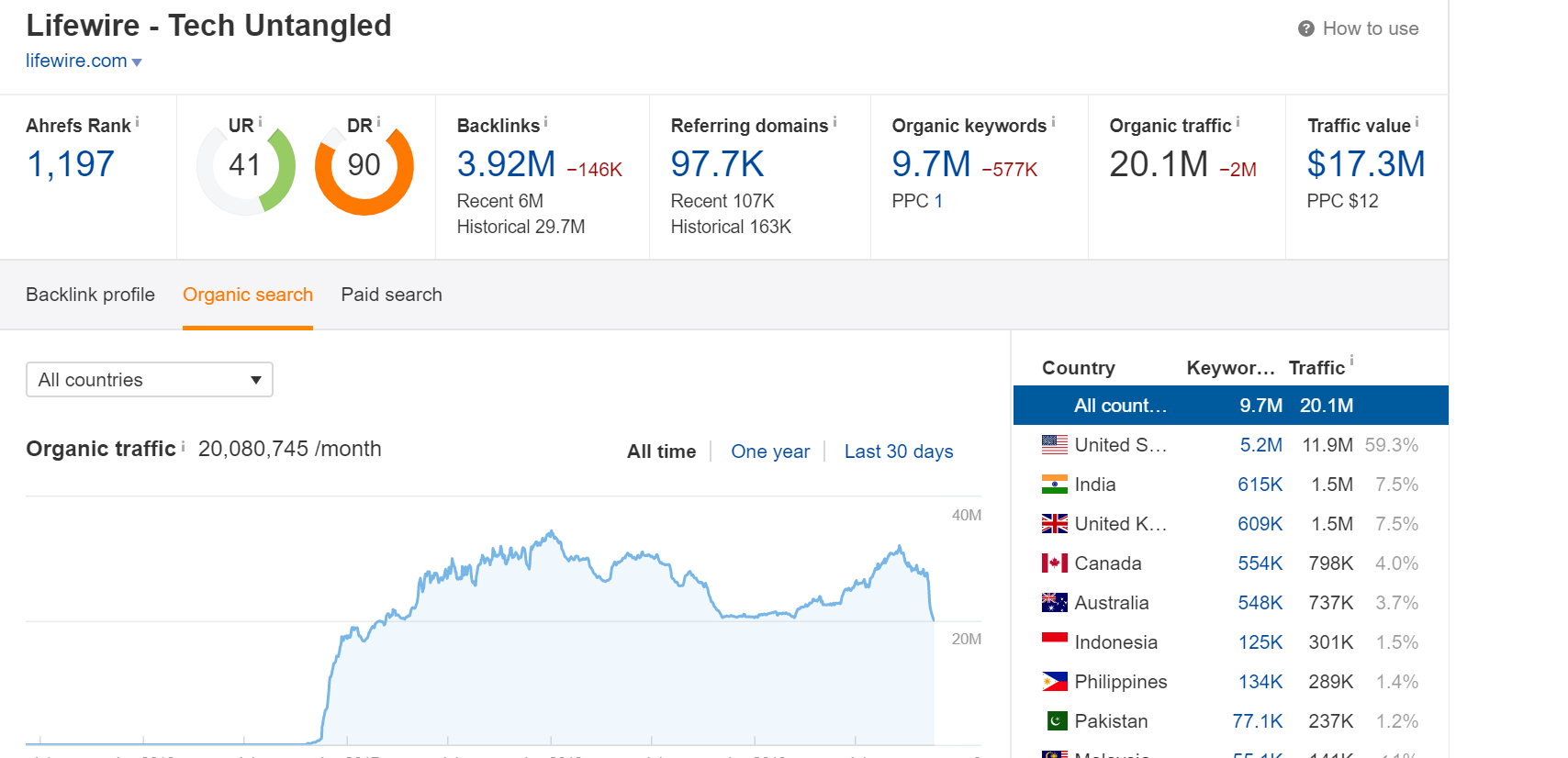1568x758 pixels.
Task: Click the info icon on Traffic column header
Action: (x=1351, y=361)
